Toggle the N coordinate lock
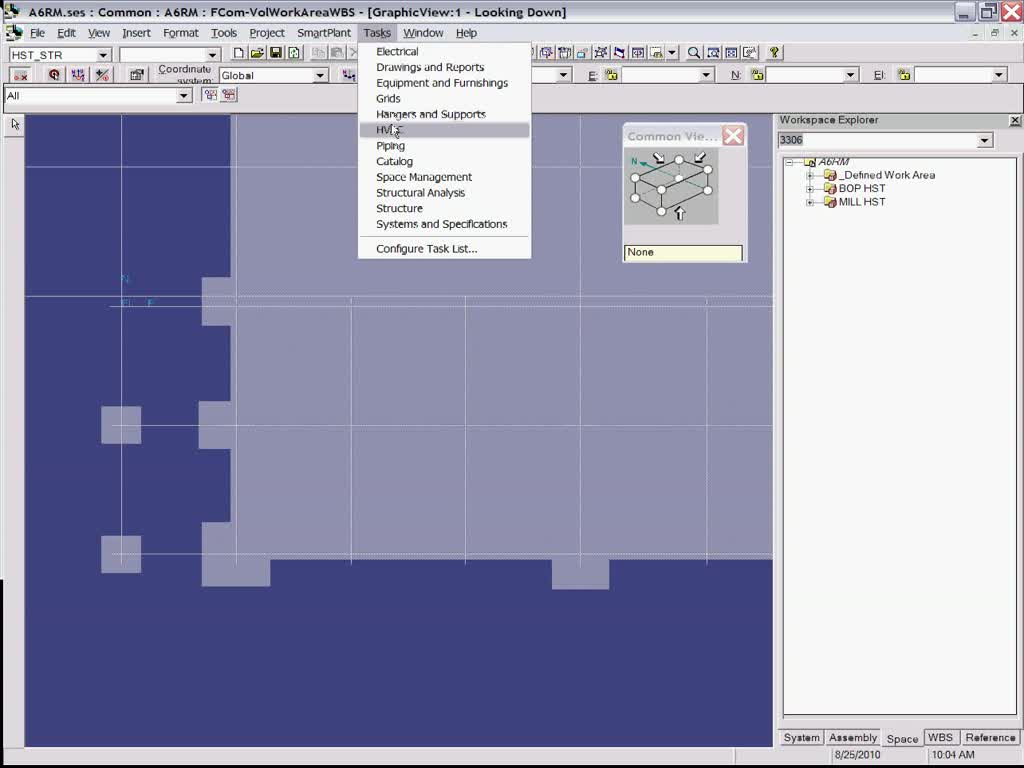Screen dimensions: 1024x768 757,75
